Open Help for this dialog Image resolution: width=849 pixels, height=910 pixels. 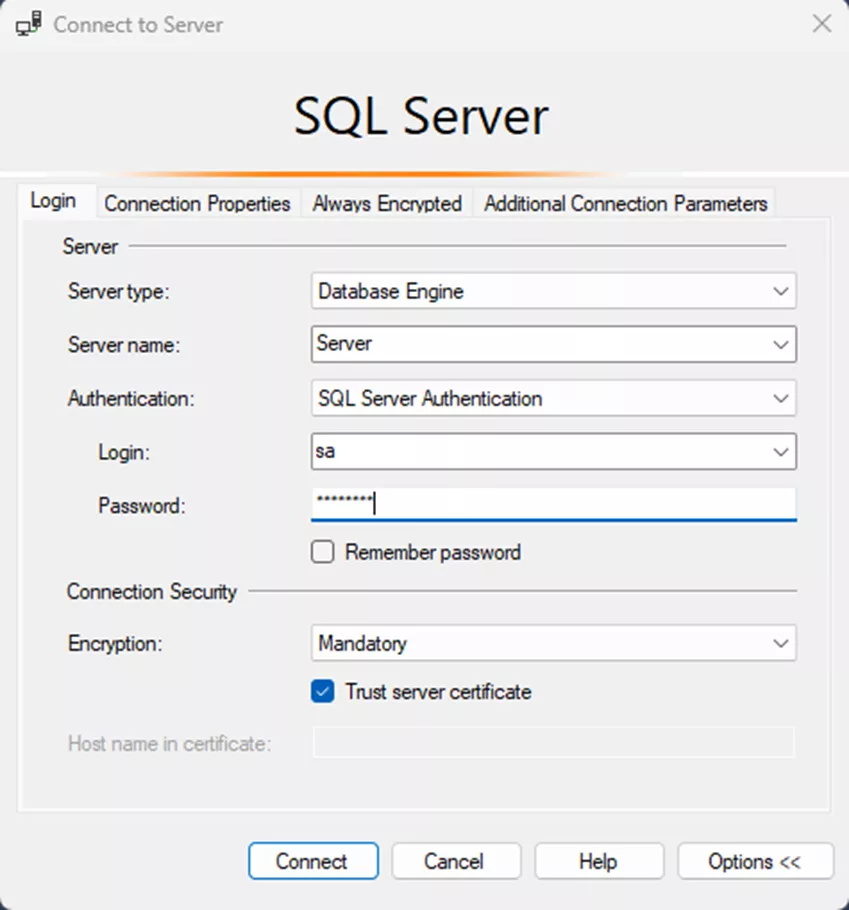coord(599,861)
